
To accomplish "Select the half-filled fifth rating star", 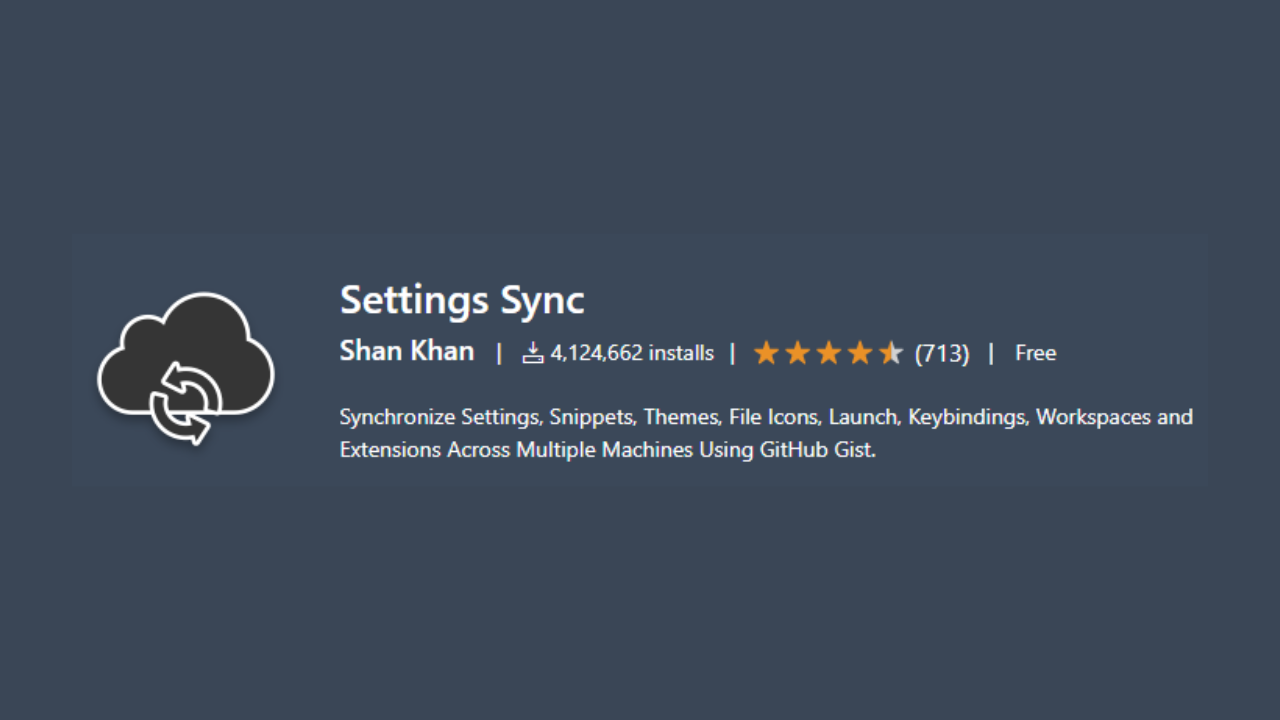I will coord(890,353).
